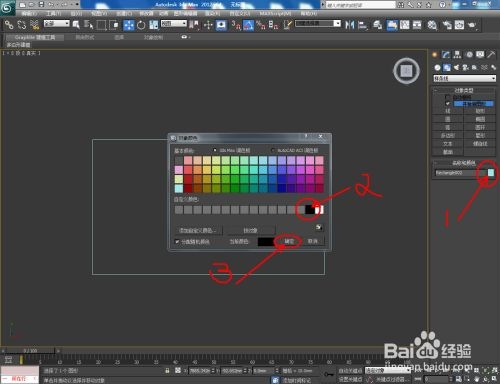Viewport: 500px width, 384px height.
Task: Toggle the 3D Snaps button
Action: [x=236, y=25]
